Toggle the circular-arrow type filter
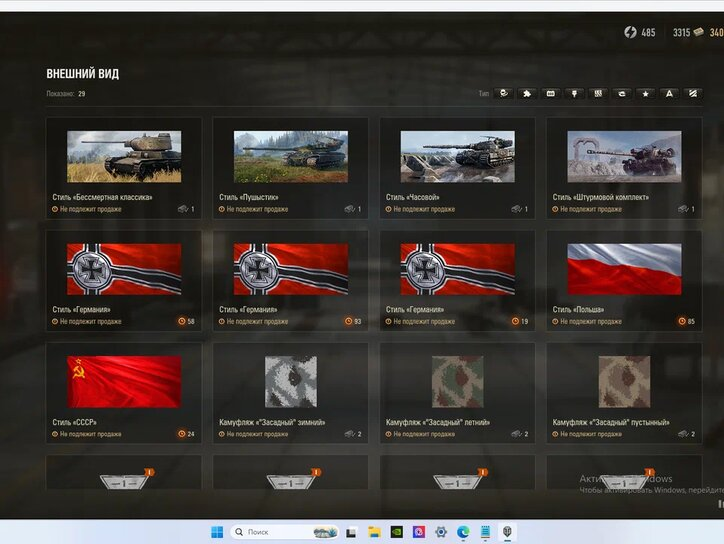The image size is (724, 544). point(622,94)
